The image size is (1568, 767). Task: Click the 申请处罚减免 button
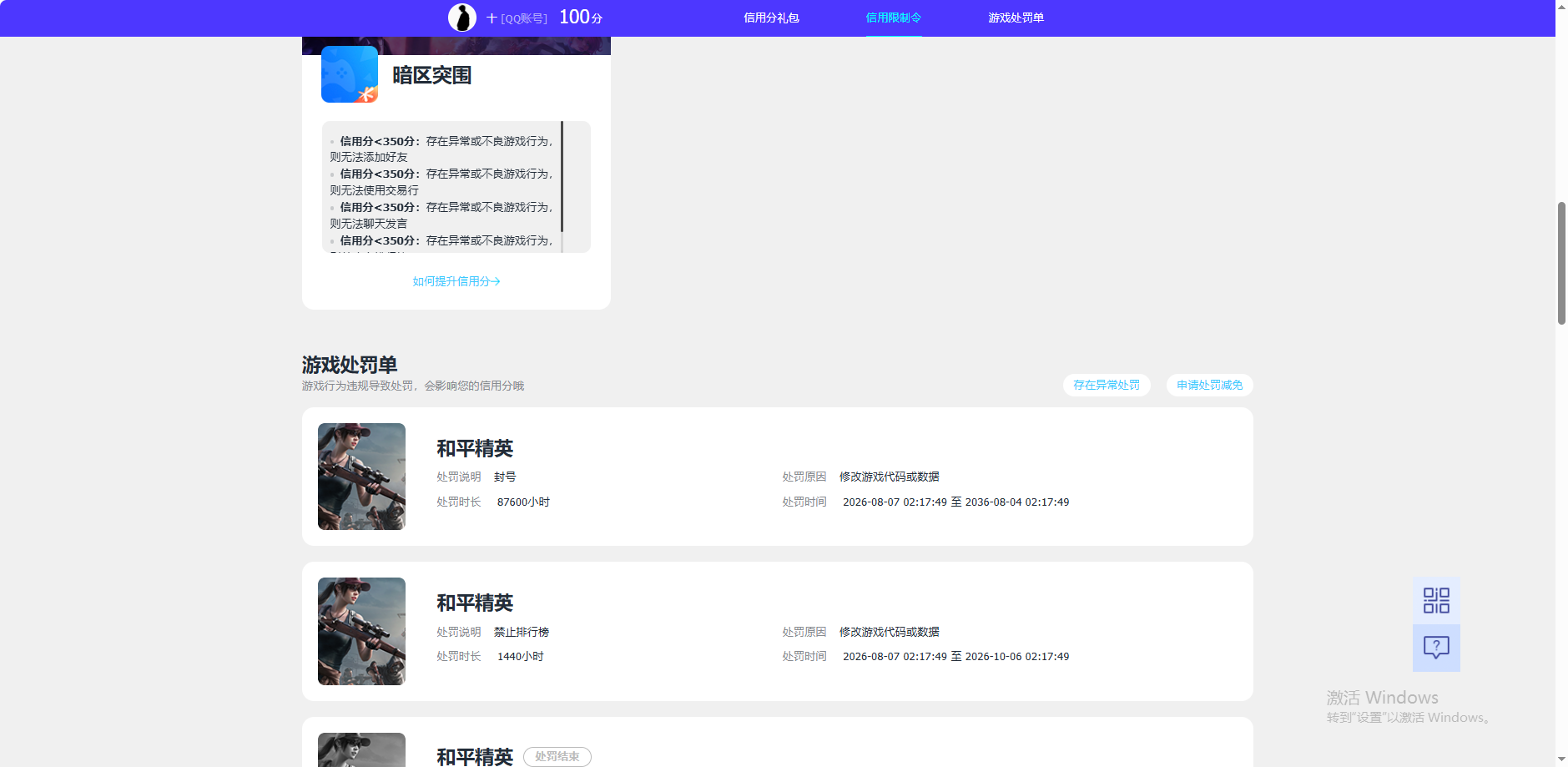[1210, 385]
